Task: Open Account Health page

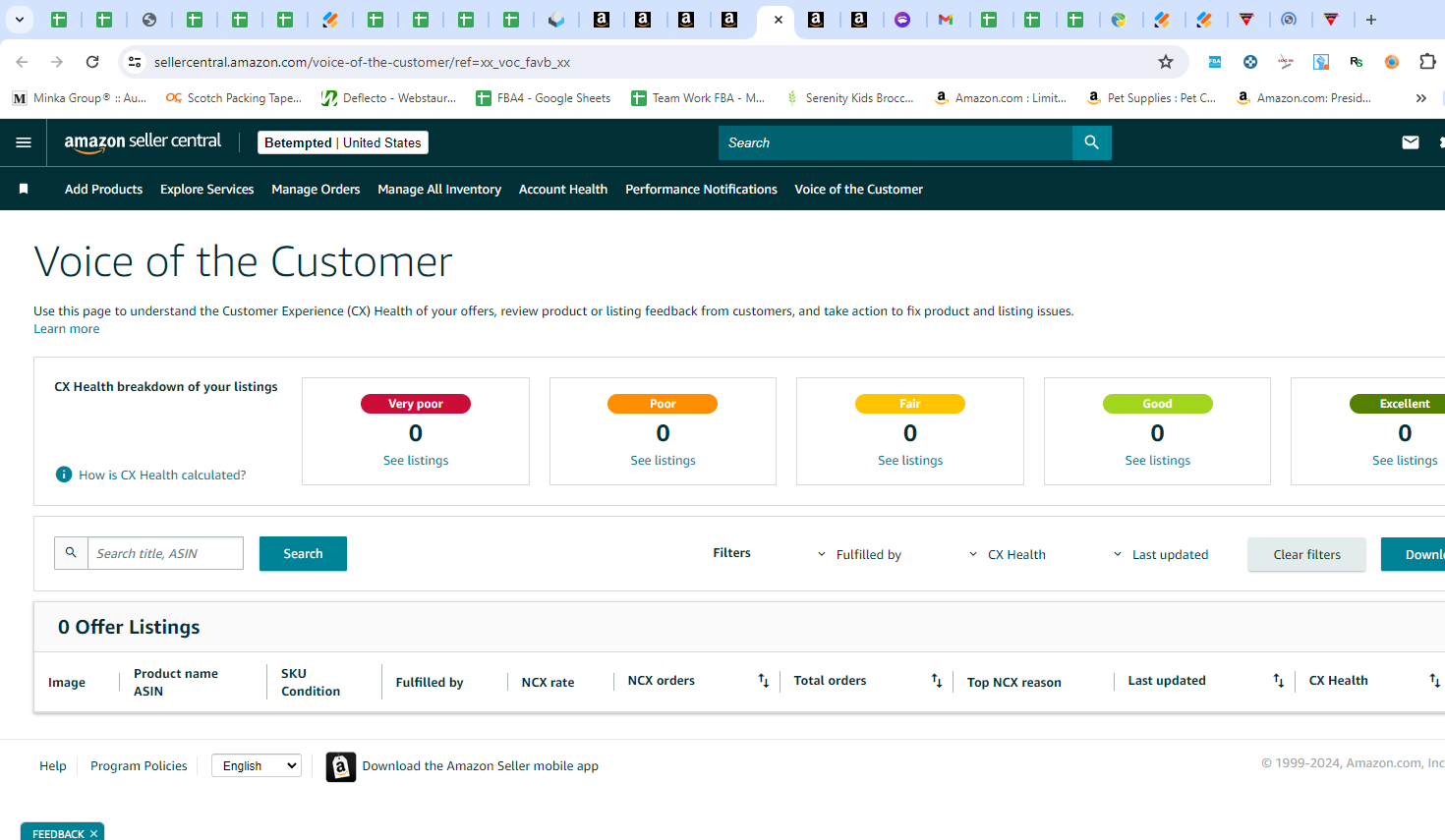Action: 563,189
